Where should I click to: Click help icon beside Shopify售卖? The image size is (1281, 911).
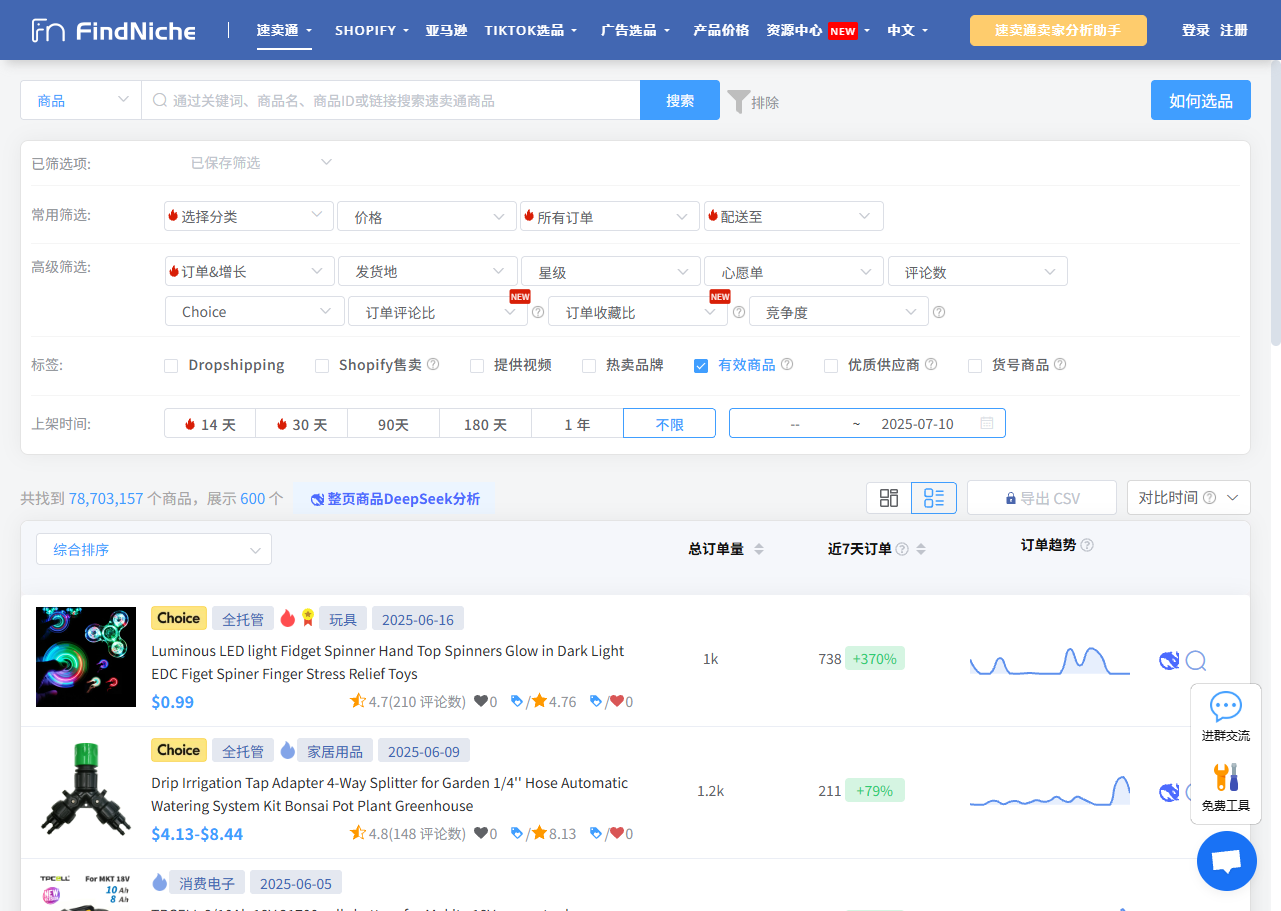[433, 365]
